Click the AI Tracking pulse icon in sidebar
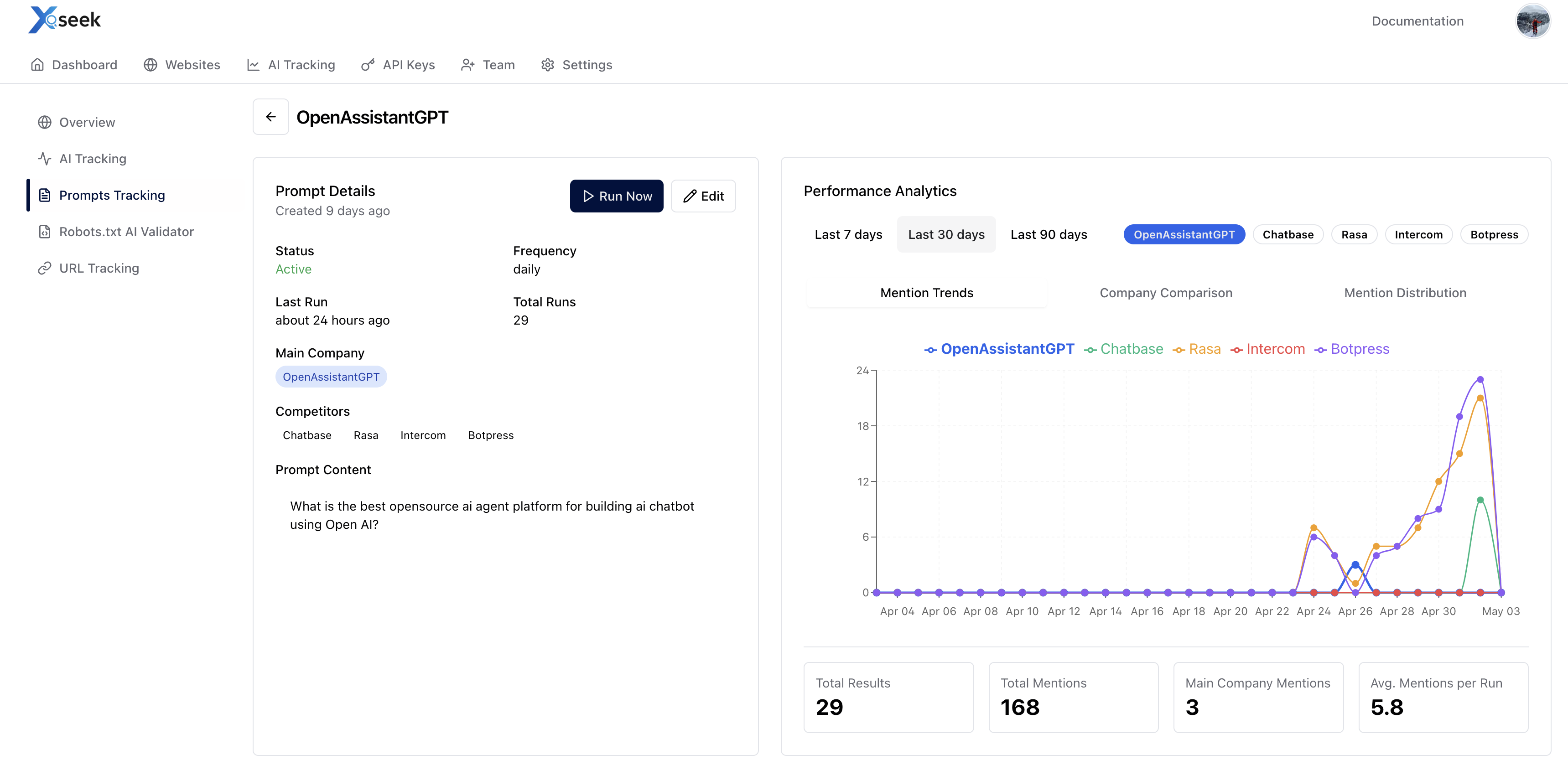The width and height of the screenshot is (1568, 765). pyautogui.click(x=44, y=159)
